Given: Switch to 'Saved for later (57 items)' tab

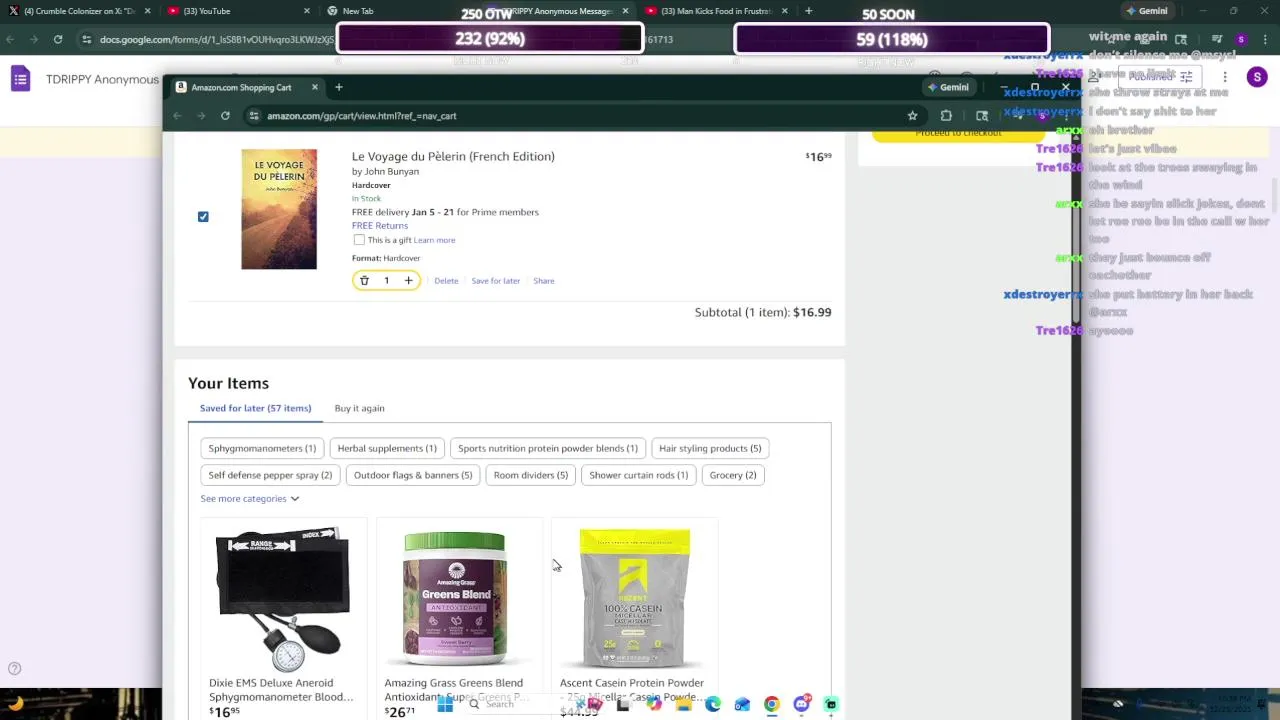Looking at the screenshot, I should point(255,408).
